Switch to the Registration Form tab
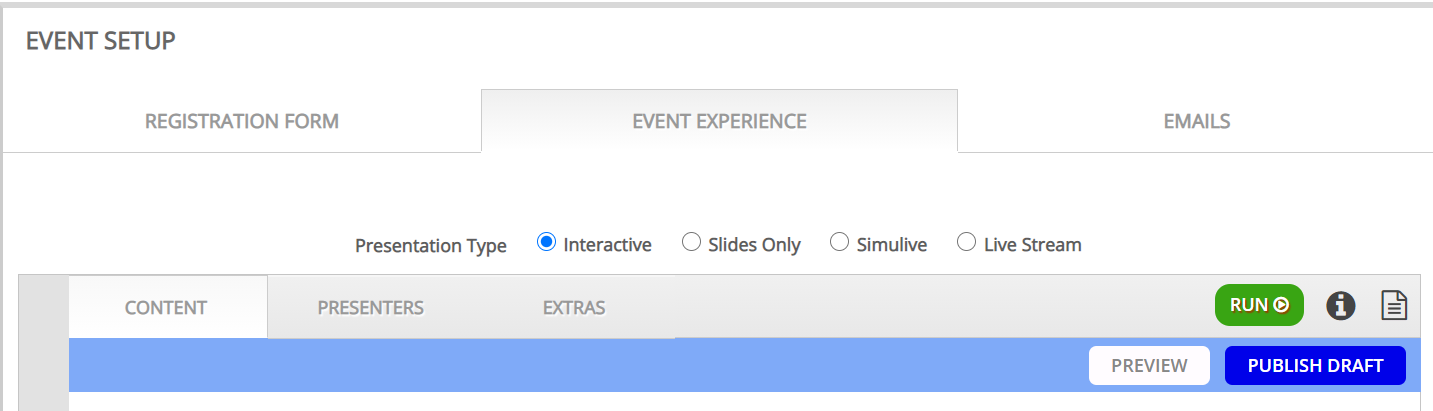Viewport: 1433px width, 411px height. (x=242, y=122)
